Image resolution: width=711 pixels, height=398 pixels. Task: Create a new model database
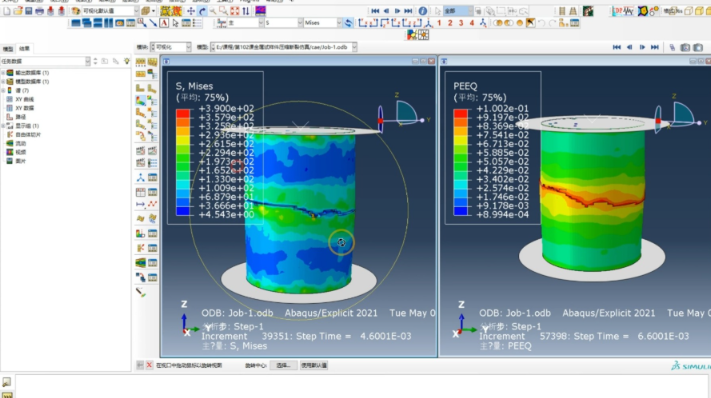(7, 11)
